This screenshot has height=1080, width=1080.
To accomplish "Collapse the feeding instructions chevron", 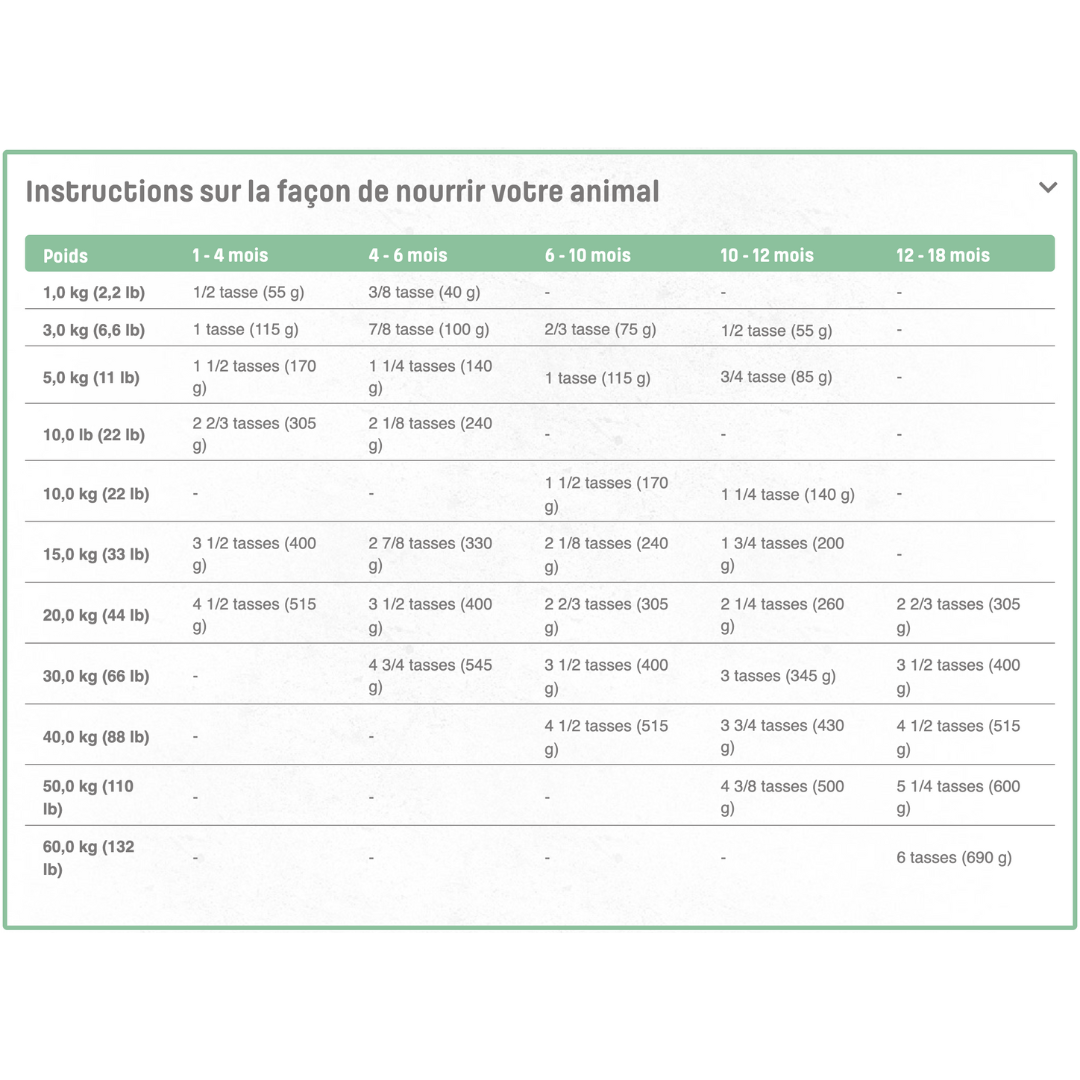I will pos(1048,187).
